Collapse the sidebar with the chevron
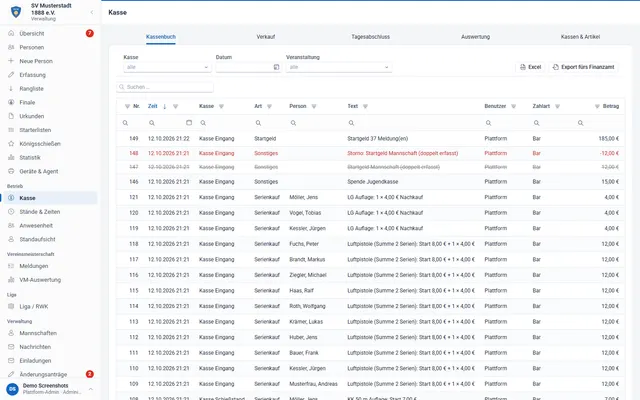Screen dimensions: 640x400 pos(92,12)
